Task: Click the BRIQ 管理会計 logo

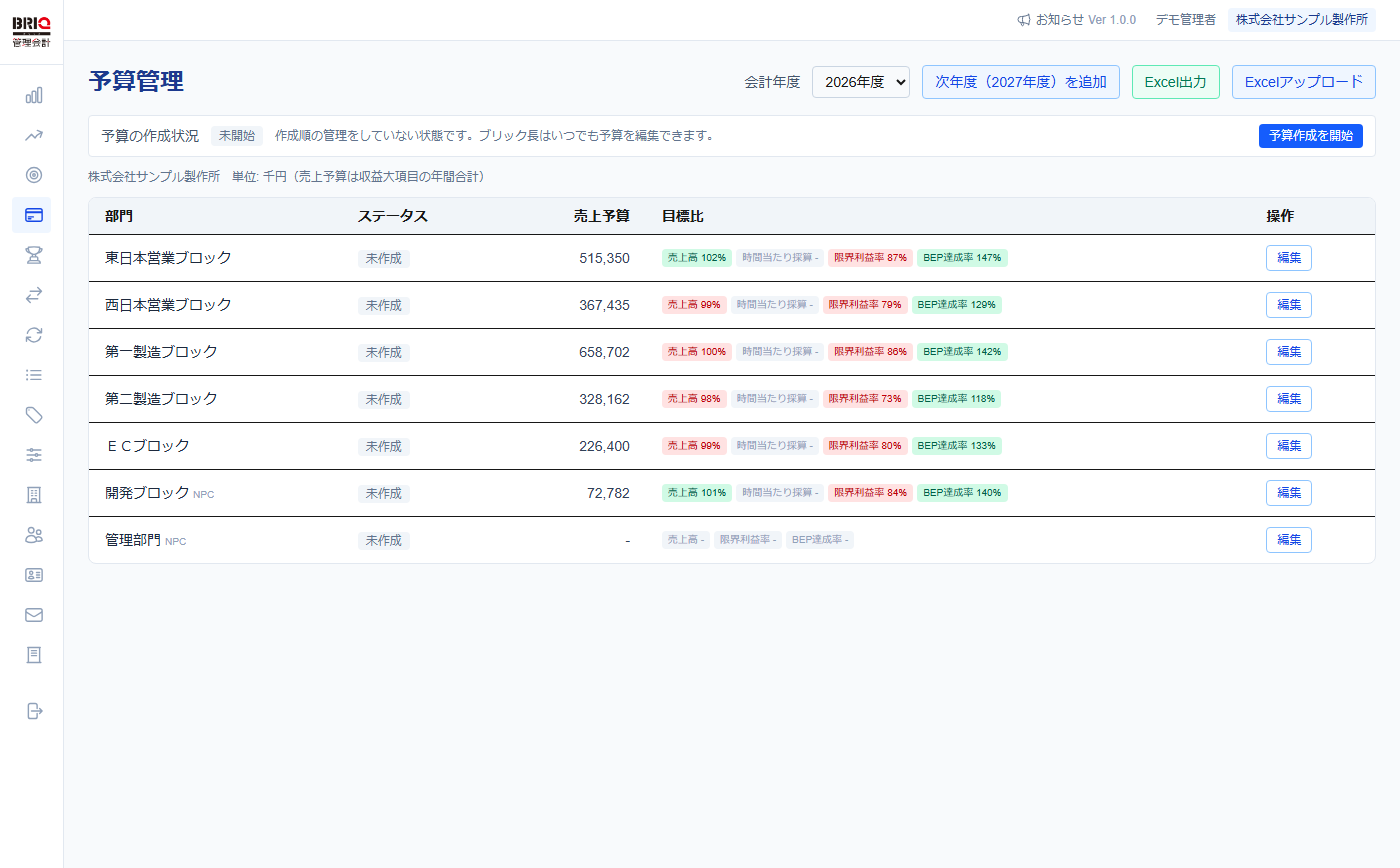Action: (32, 32)
